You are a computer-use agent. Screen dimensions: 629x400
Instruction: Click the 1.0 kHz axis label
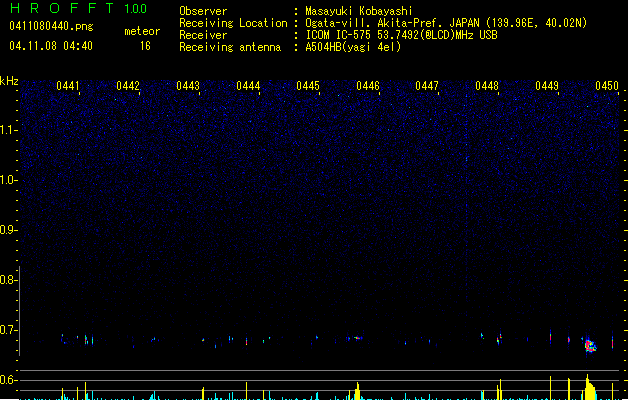8,180
